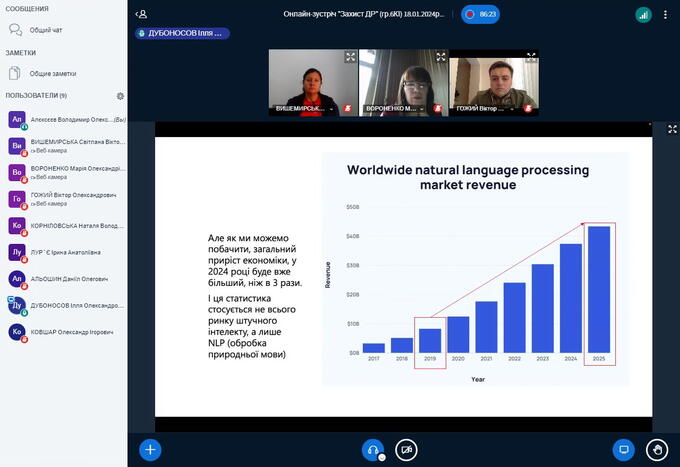Open Общие заметки shared notes
Screen dimensions: 680x467
pos(52,73)
